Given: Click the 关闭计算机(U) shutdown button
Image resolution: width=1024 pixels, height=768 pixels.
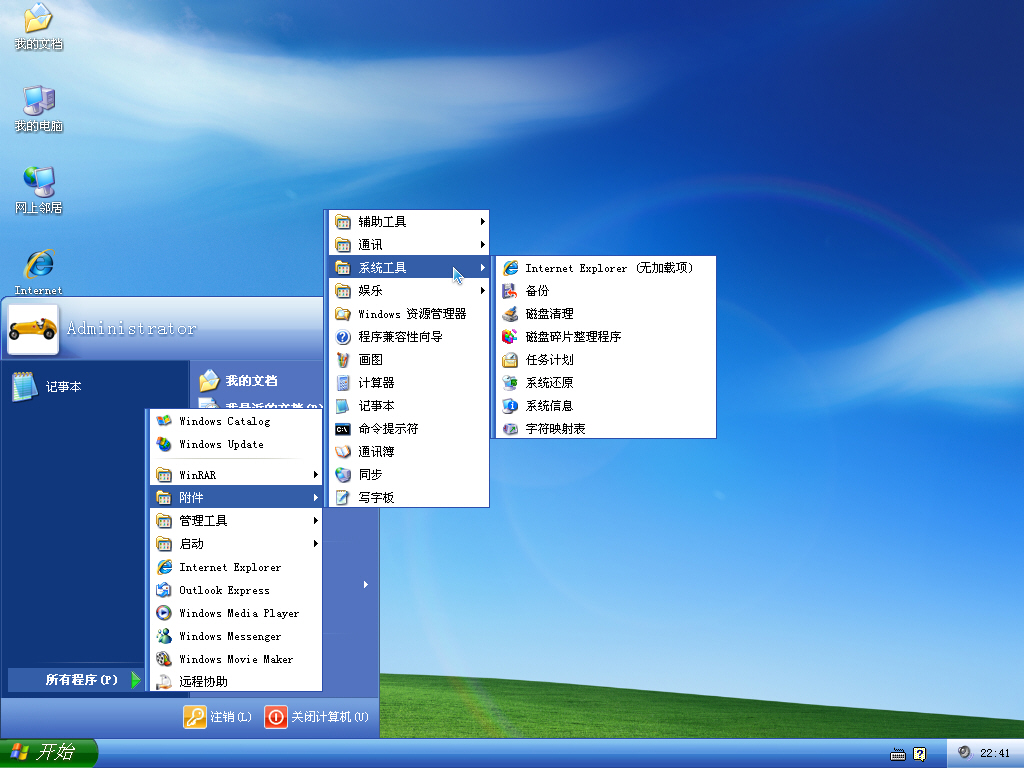Looking at the screenshot, I should click(x=317, y=716).
